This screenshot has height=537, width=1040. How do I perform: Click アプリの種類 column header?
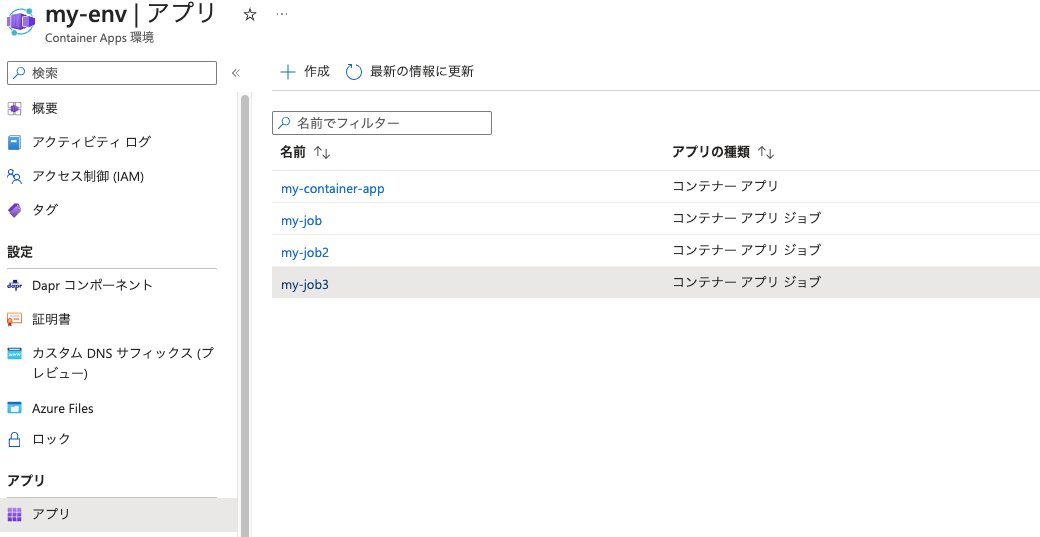(x=711, y=152)
